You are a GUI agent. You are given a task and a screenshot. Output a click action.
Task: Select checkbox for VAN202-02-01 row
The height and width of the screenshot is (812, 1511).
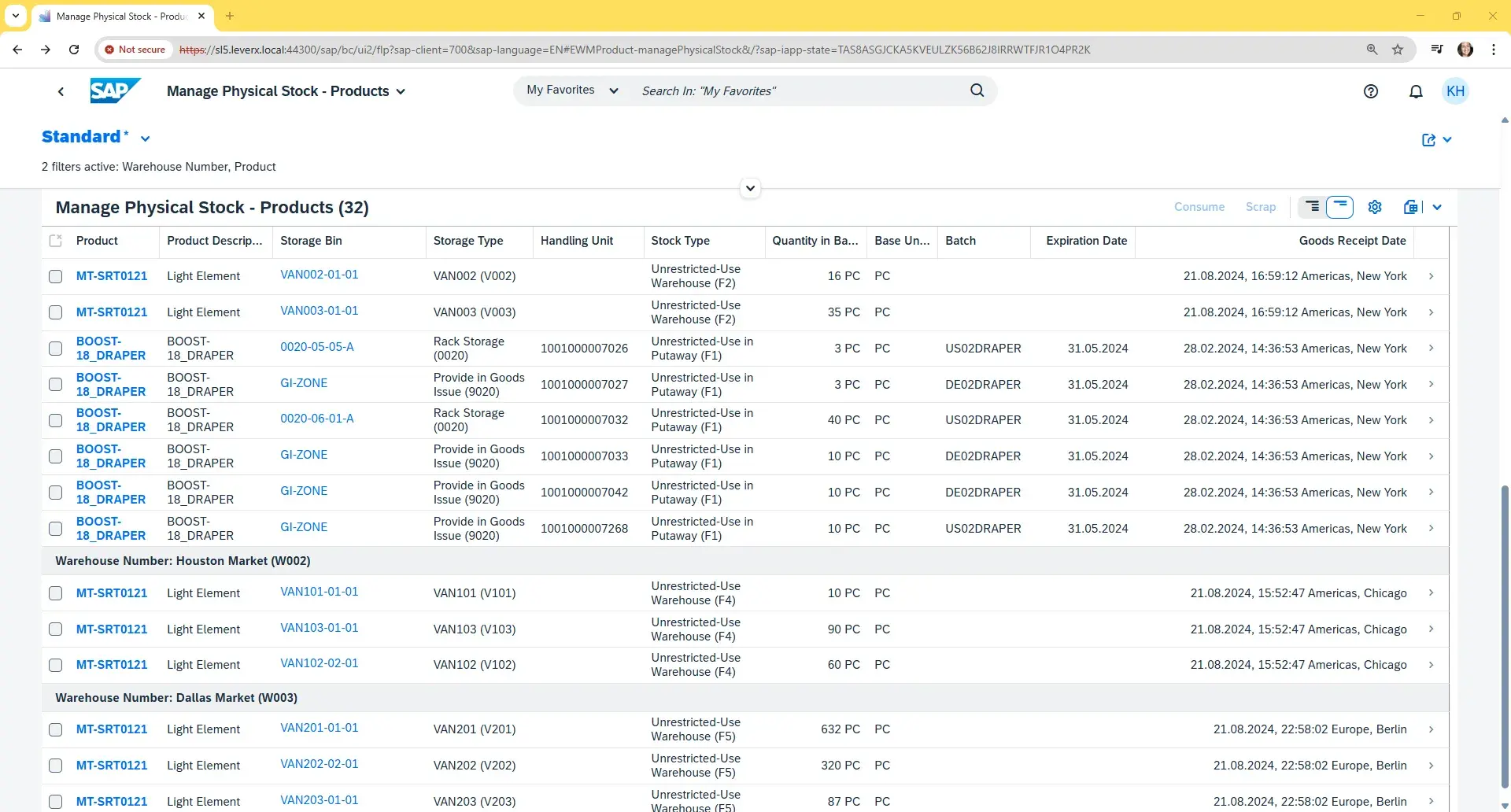coord(55,766)
